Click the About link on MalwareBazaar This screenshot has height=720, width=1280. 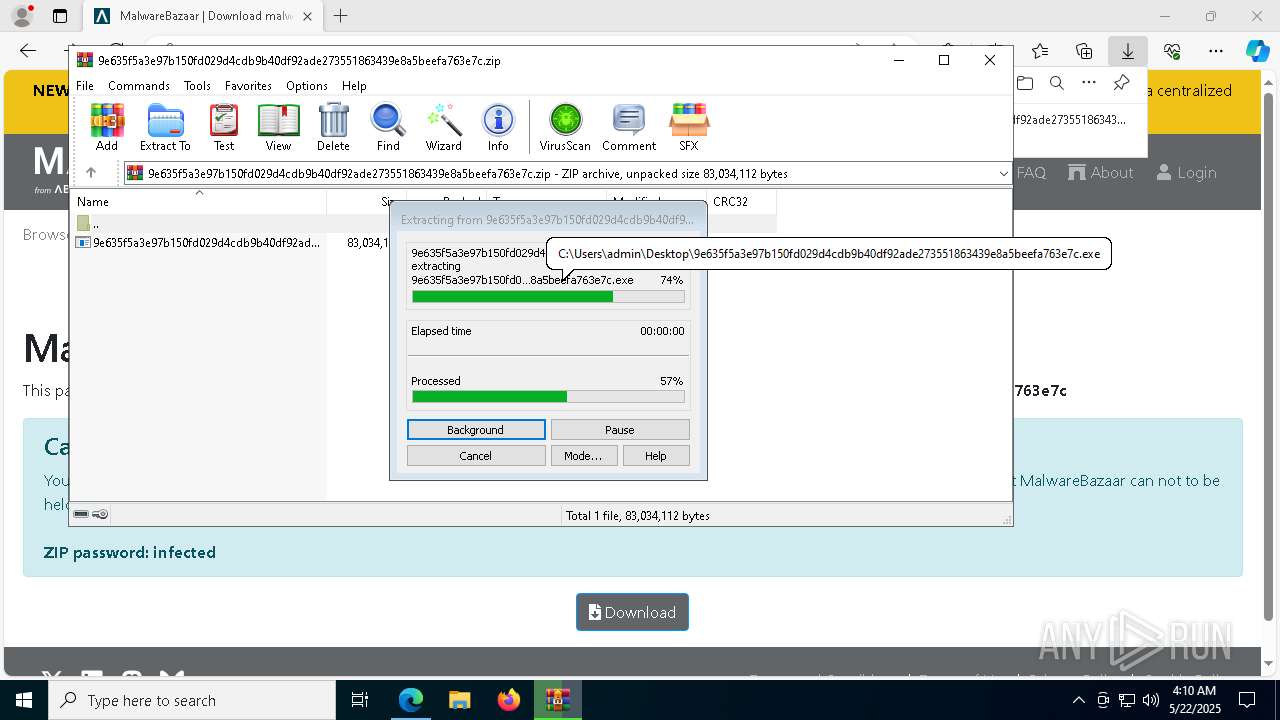[1101, 173]
